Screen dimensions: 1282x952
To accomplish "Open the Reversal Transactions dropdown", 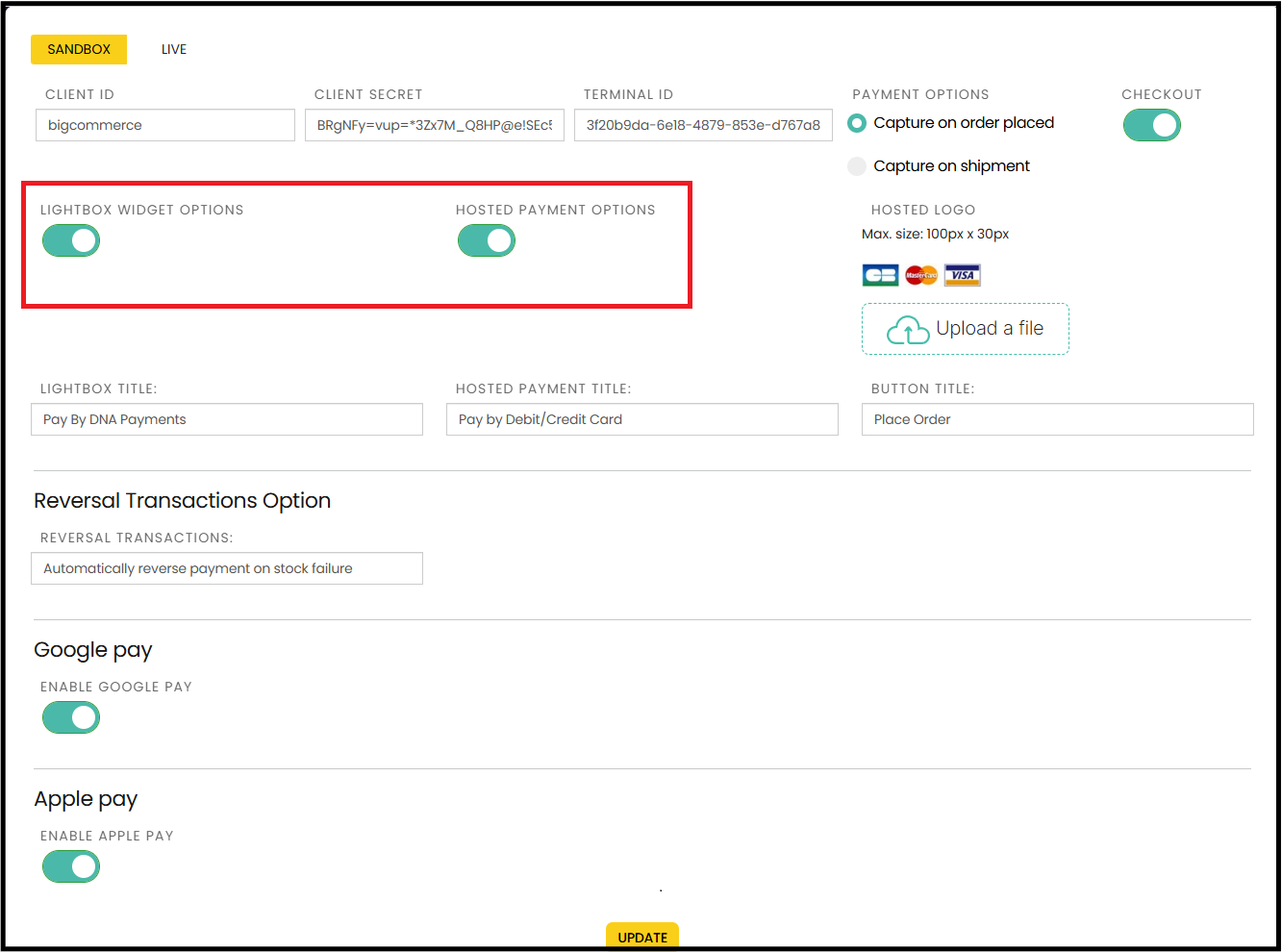I will [x=227, y=568].
